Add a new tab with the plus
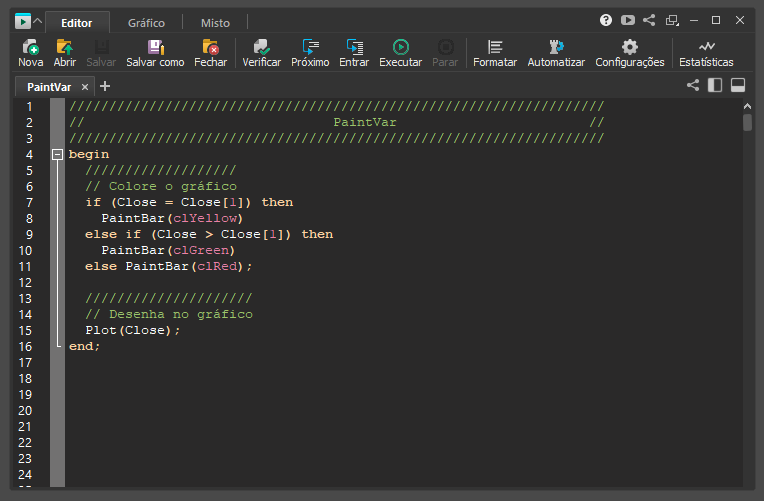 point(105,86)
